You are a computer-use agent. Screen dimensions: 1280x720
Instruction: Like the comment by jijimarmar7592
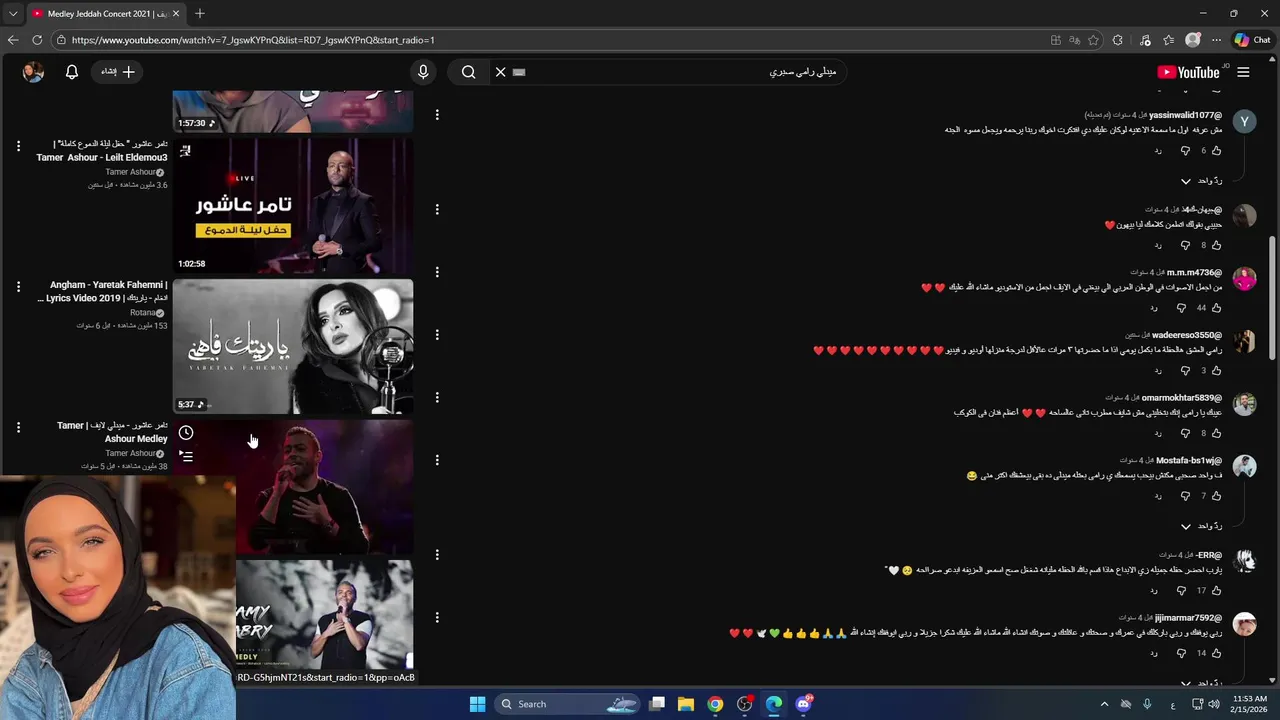pos(1216,653)
